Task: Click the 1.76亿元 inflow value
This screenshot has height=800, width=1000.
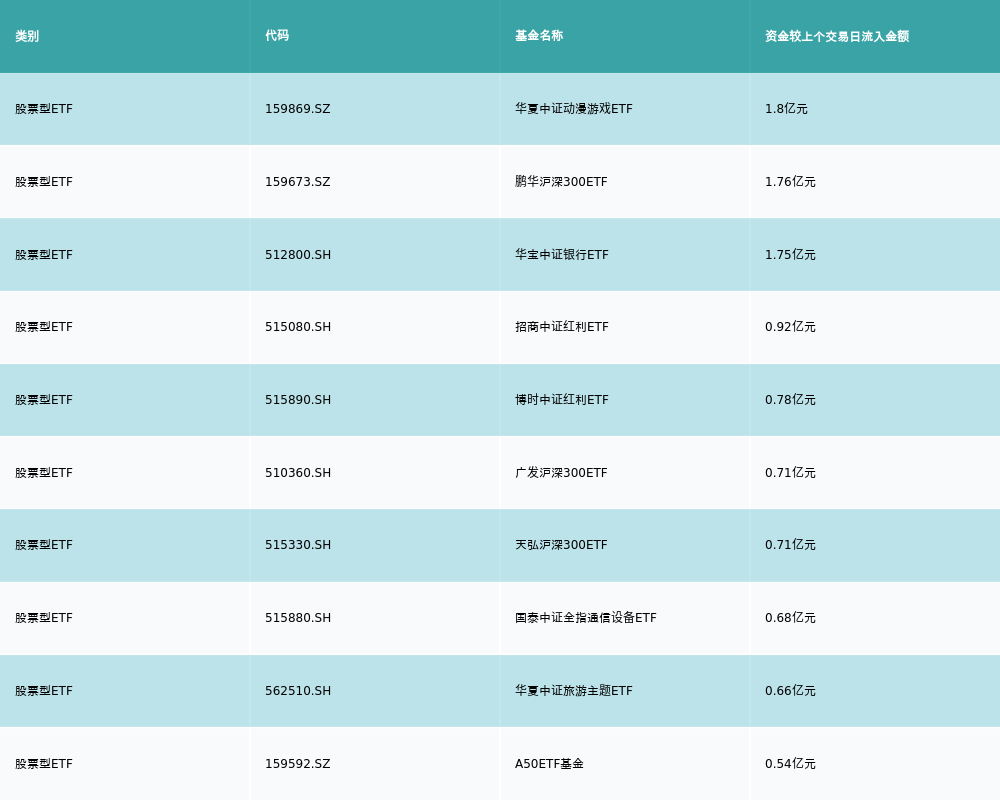Action: pos(790,182)
